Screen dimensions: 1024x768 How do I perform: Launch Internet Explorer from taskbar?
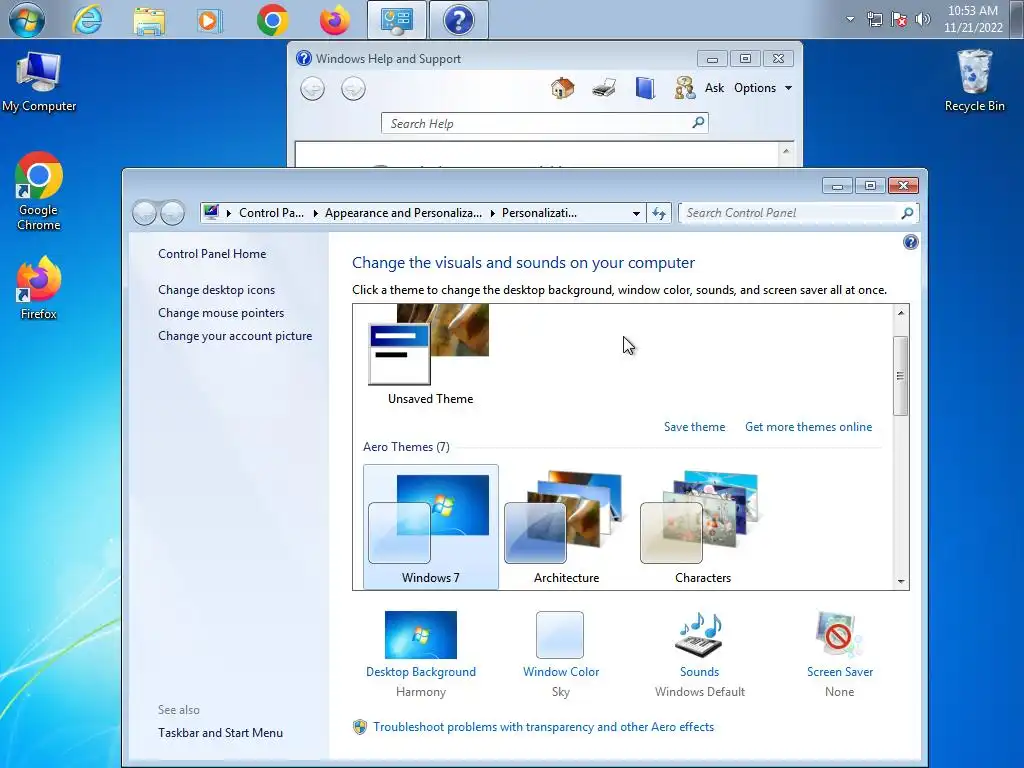click(87, 20)
